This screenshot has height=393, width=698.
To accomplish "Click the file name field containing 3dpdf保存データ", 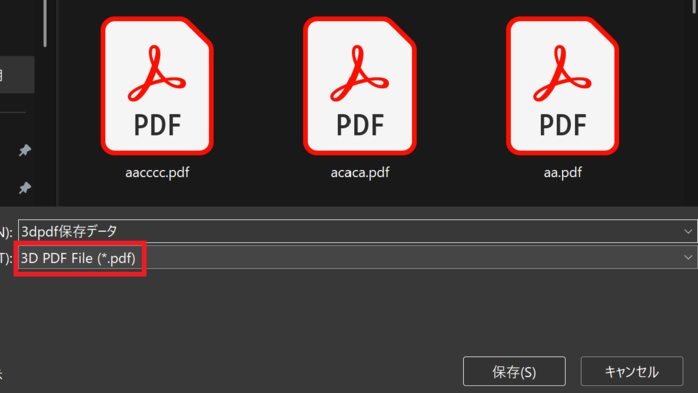I will click(357, 231).
